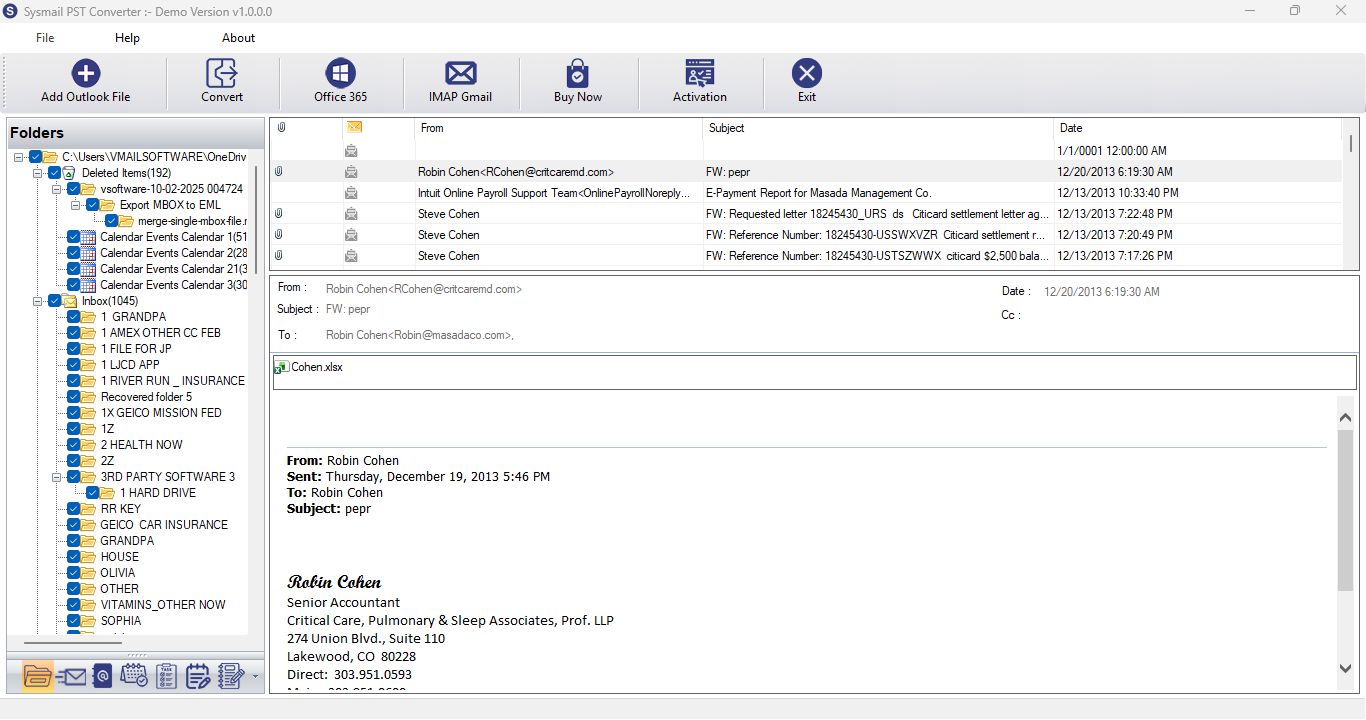This screenshot has height=720, width=1366.
Task: Click the Calendar Events Calendar 21 icon
Action: [89, 269]
